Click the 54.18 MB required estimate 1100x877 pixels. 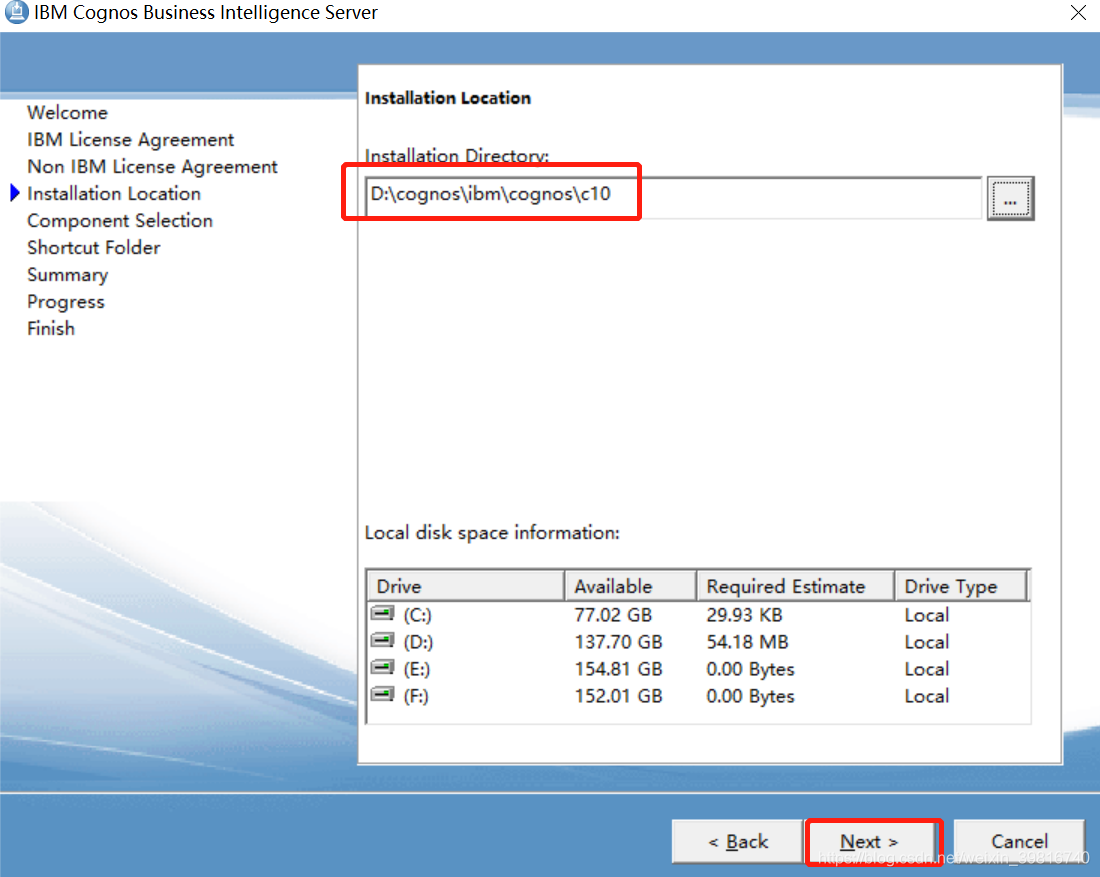[747, 642]
